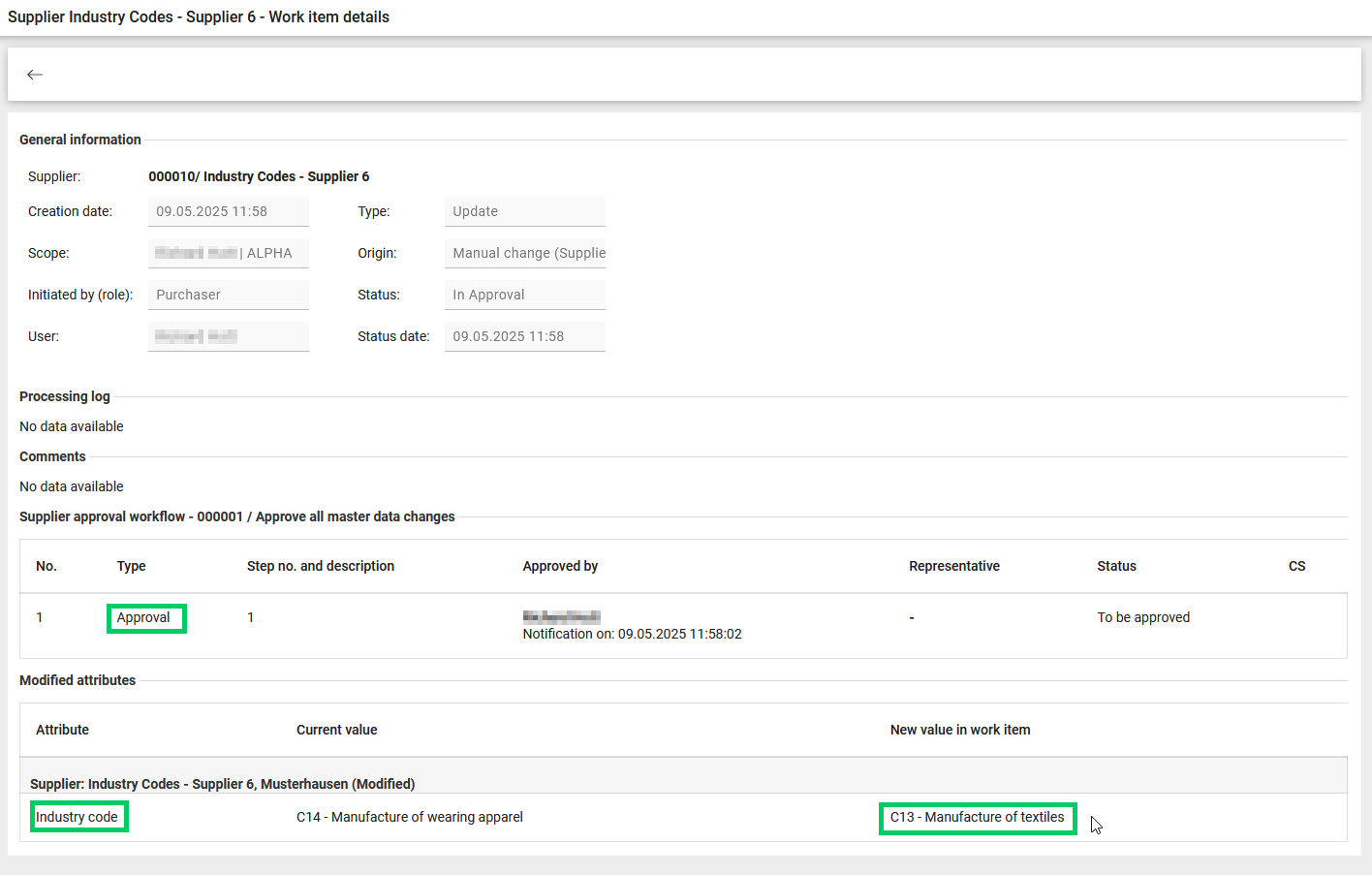Click the Industry code attribute label

point(78,817)
